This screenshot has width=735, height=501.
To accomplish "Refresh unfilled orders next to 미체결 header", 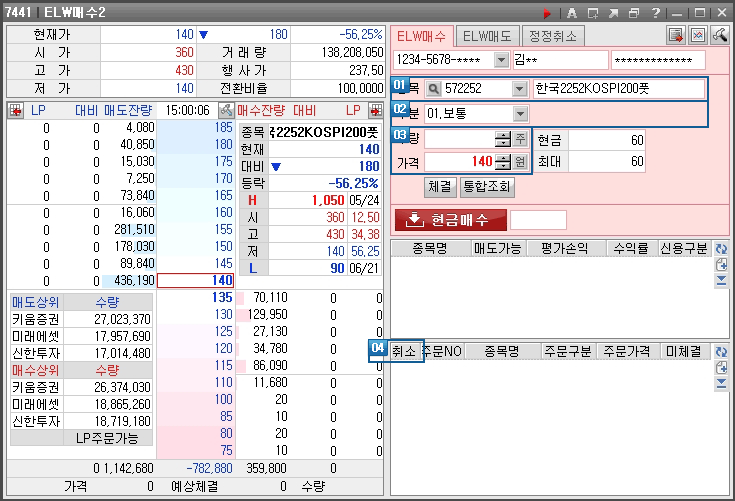I will pyautogui.click(x=721, y=352).
